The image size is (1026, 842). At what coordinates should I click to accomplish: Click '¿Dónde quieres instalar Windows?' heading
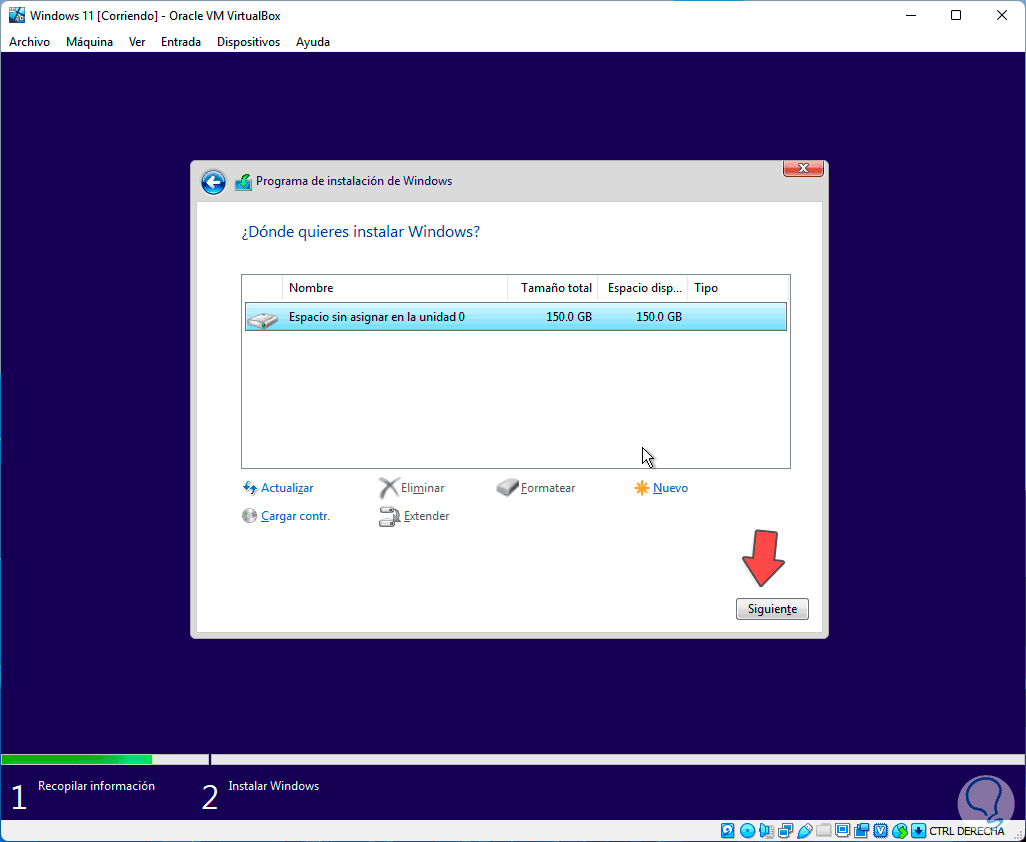pyautogui.click(x=361, y=232)
